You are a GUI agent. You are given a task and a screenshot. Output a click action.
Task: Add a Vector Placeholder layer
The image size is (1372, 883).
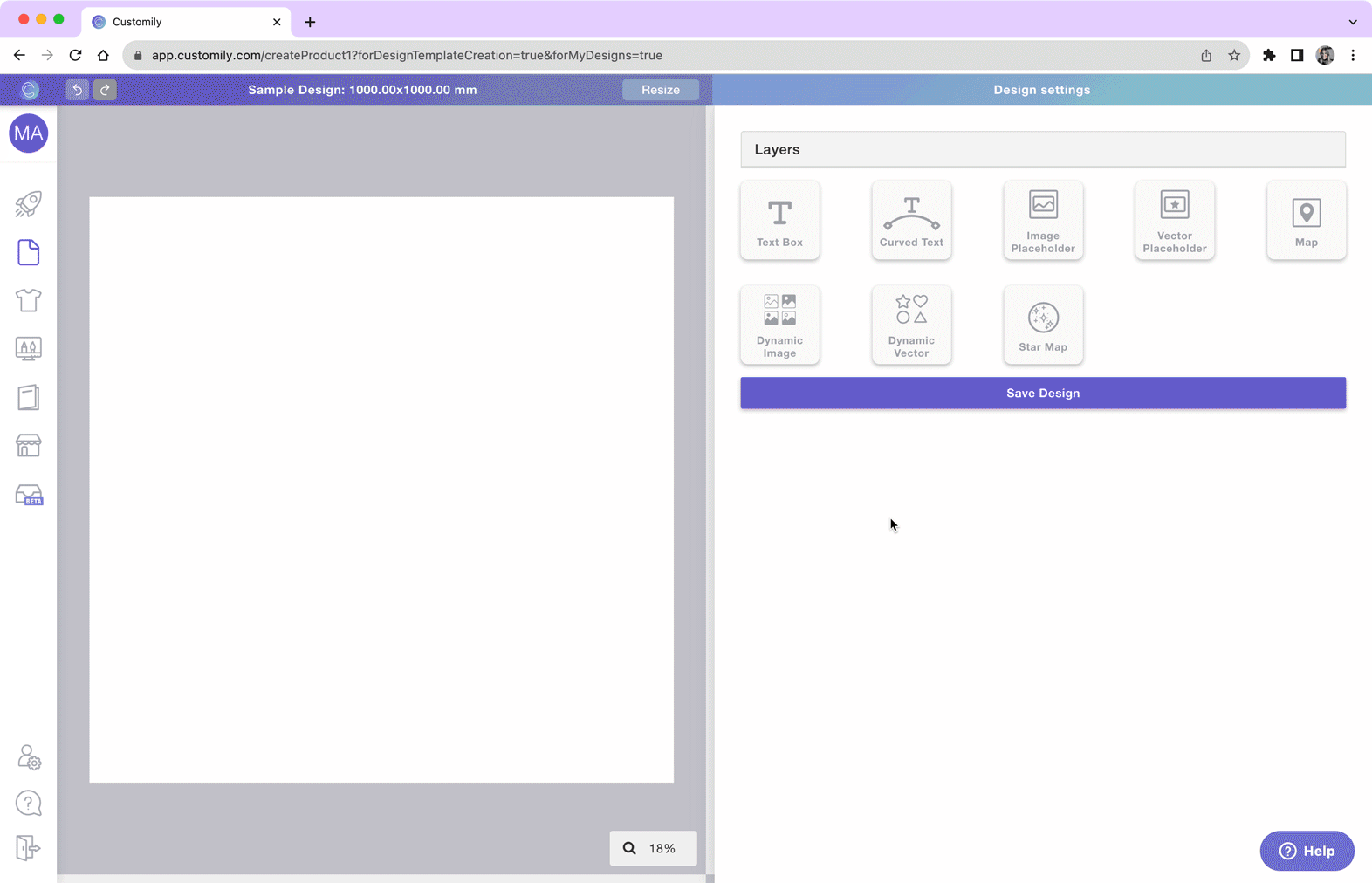click(1175, 220)
